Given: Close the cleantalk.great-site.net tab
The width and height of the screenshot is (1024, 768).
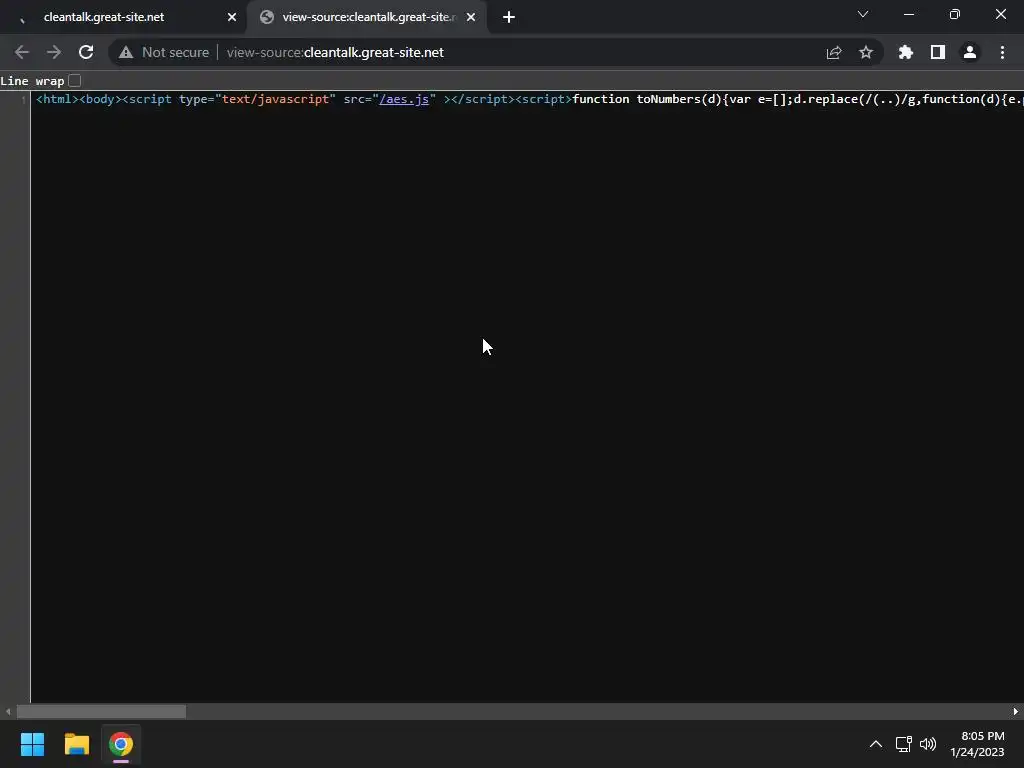Looking at the screenshot, I should [x=232, y=17].
